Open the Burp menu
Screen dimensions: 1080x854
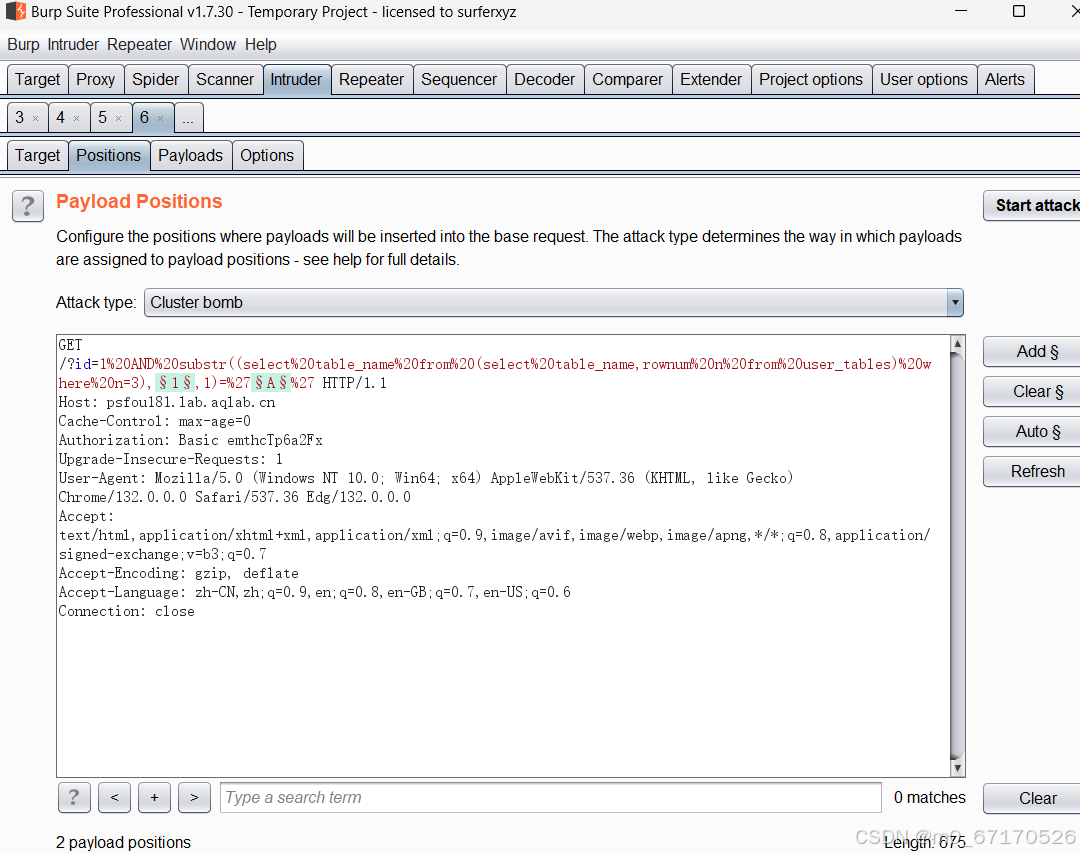[23, 45]
